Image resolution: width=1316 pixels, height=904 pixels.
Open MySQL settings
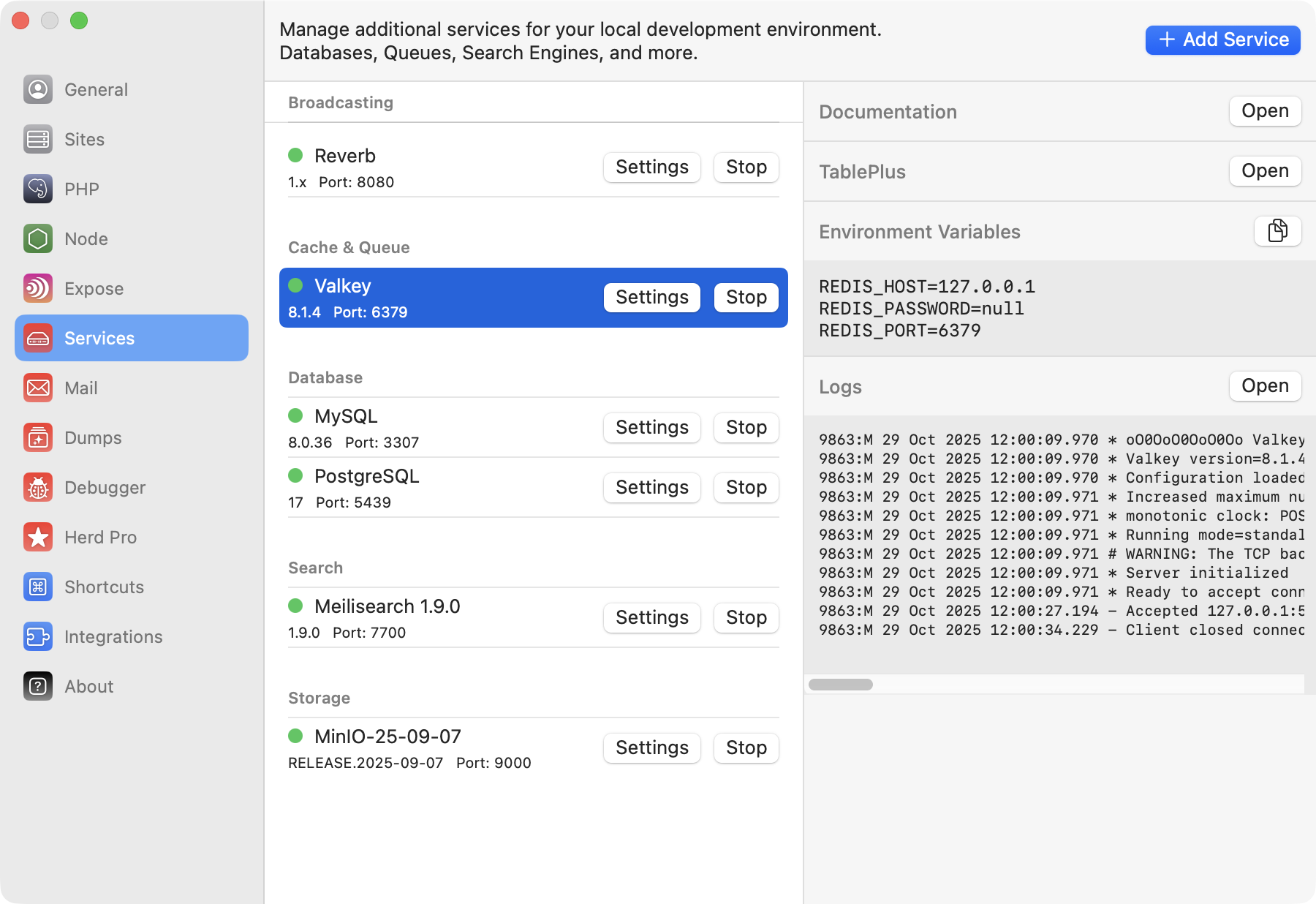click(x=652, y=427)
